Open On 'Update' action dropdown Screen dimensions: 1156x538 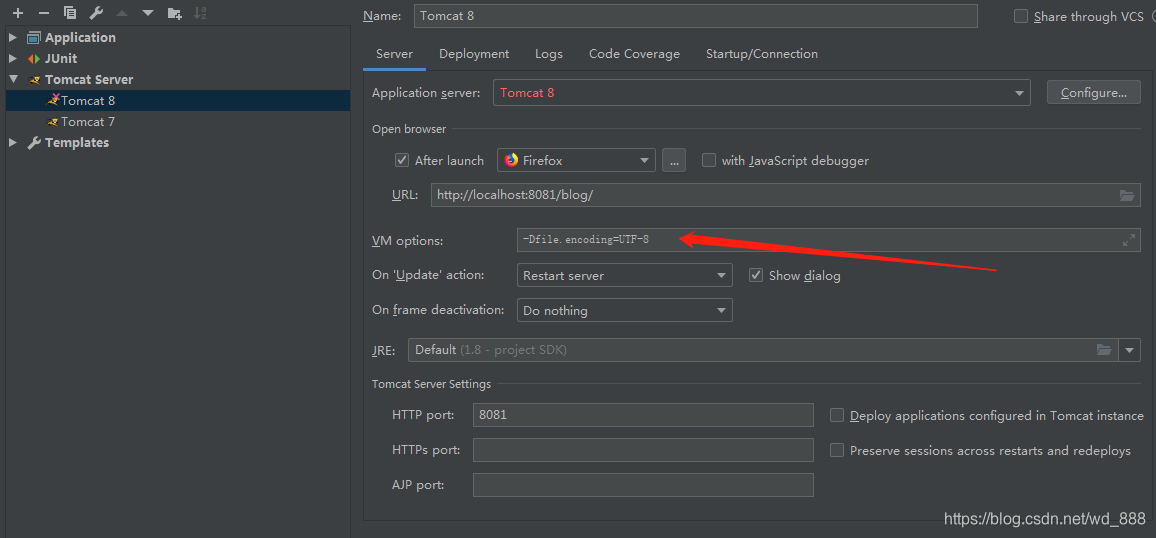624,276
